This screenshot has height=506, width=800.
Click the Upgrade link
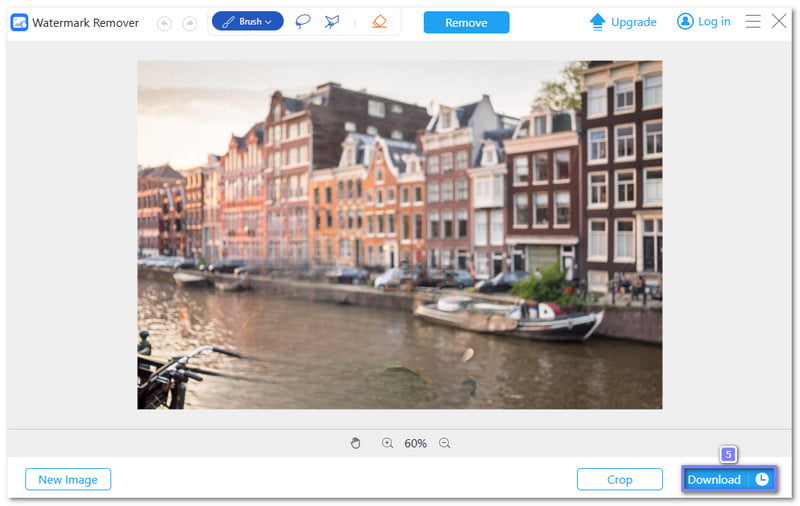coord(623,22)
